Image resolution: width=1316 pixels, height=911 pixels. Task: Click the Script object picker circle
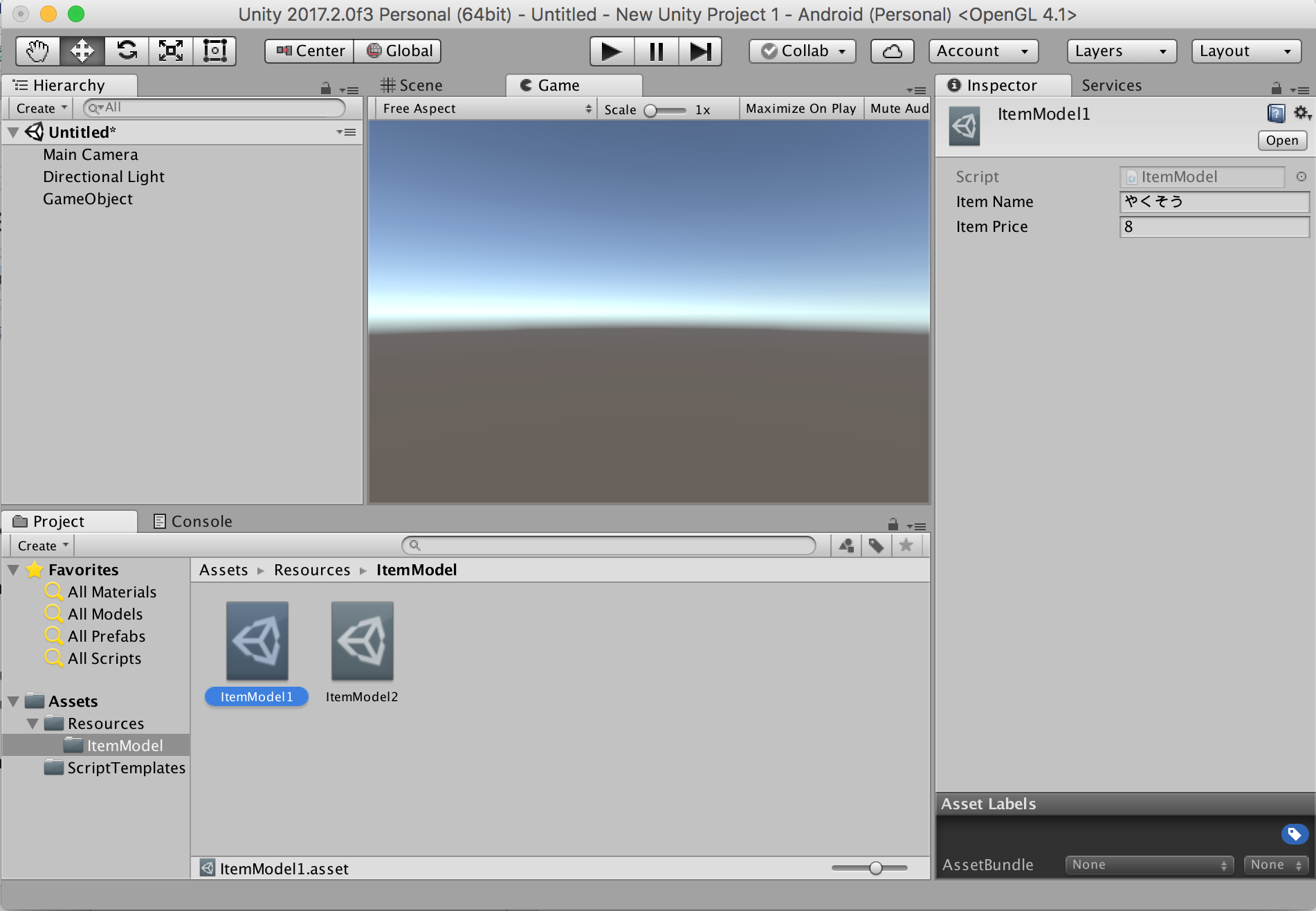tap(1301, 177)
